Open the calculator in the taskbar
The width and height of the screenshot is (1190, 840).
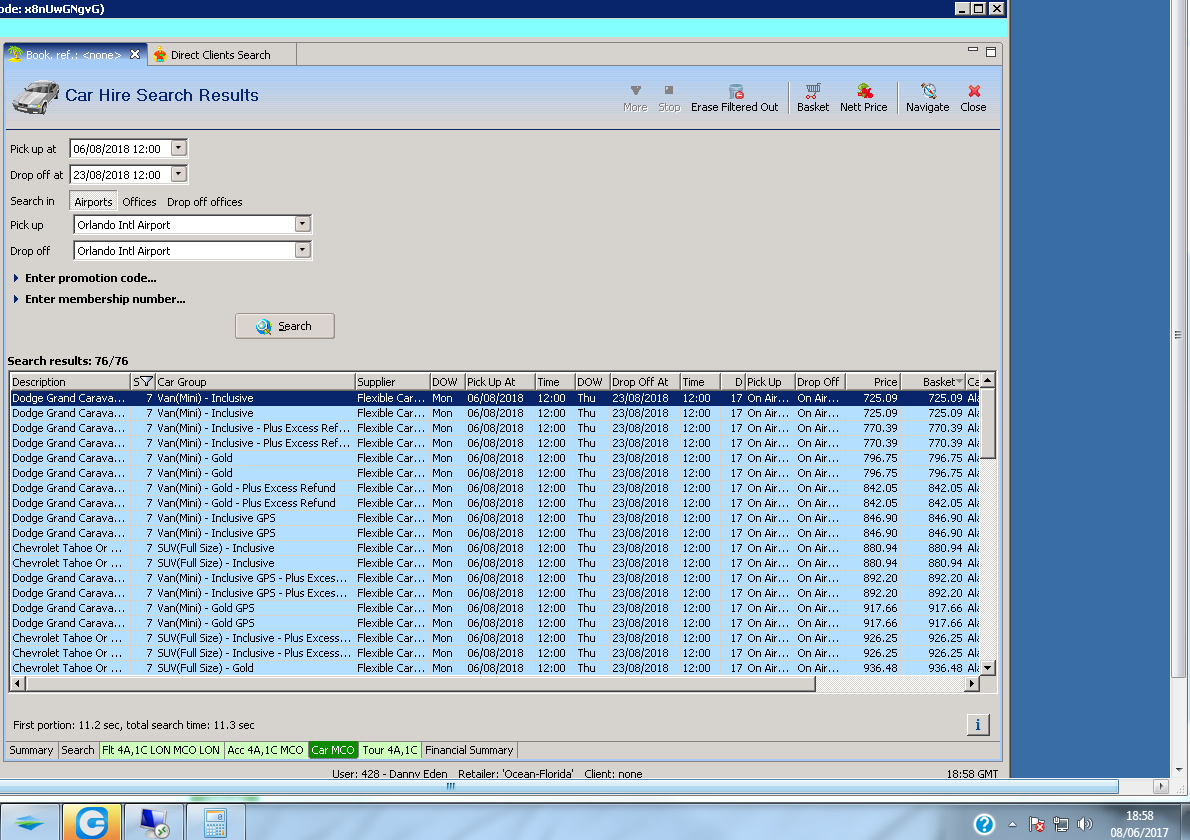215,822
